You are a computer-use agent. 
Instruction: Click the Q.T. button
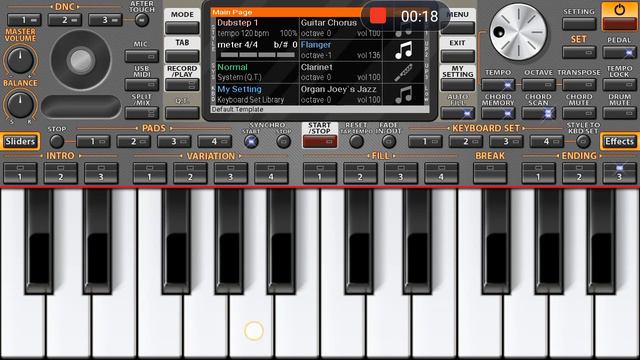(x=182, y=113)
